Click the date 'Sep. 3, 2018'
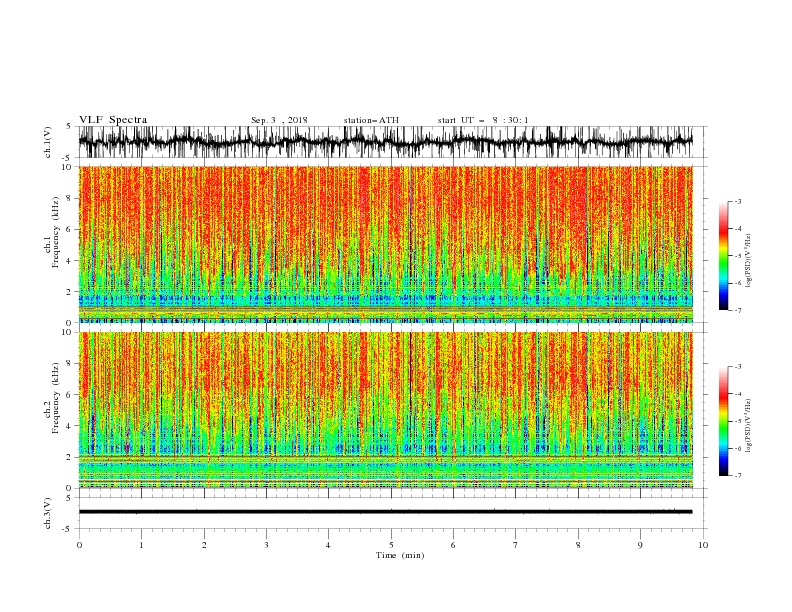 pos(279,120)
